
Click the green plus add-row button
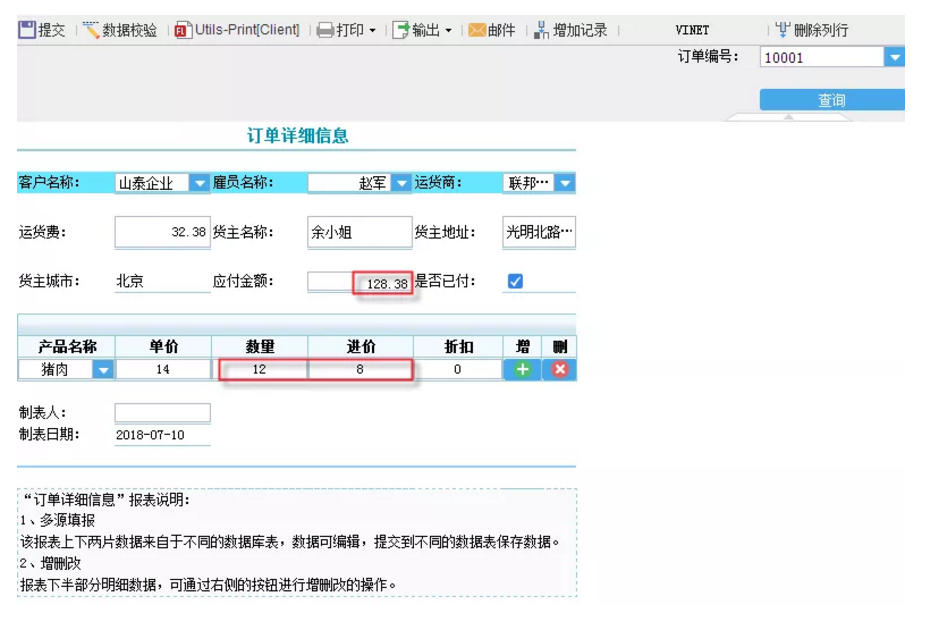click(x=522, y=369)
